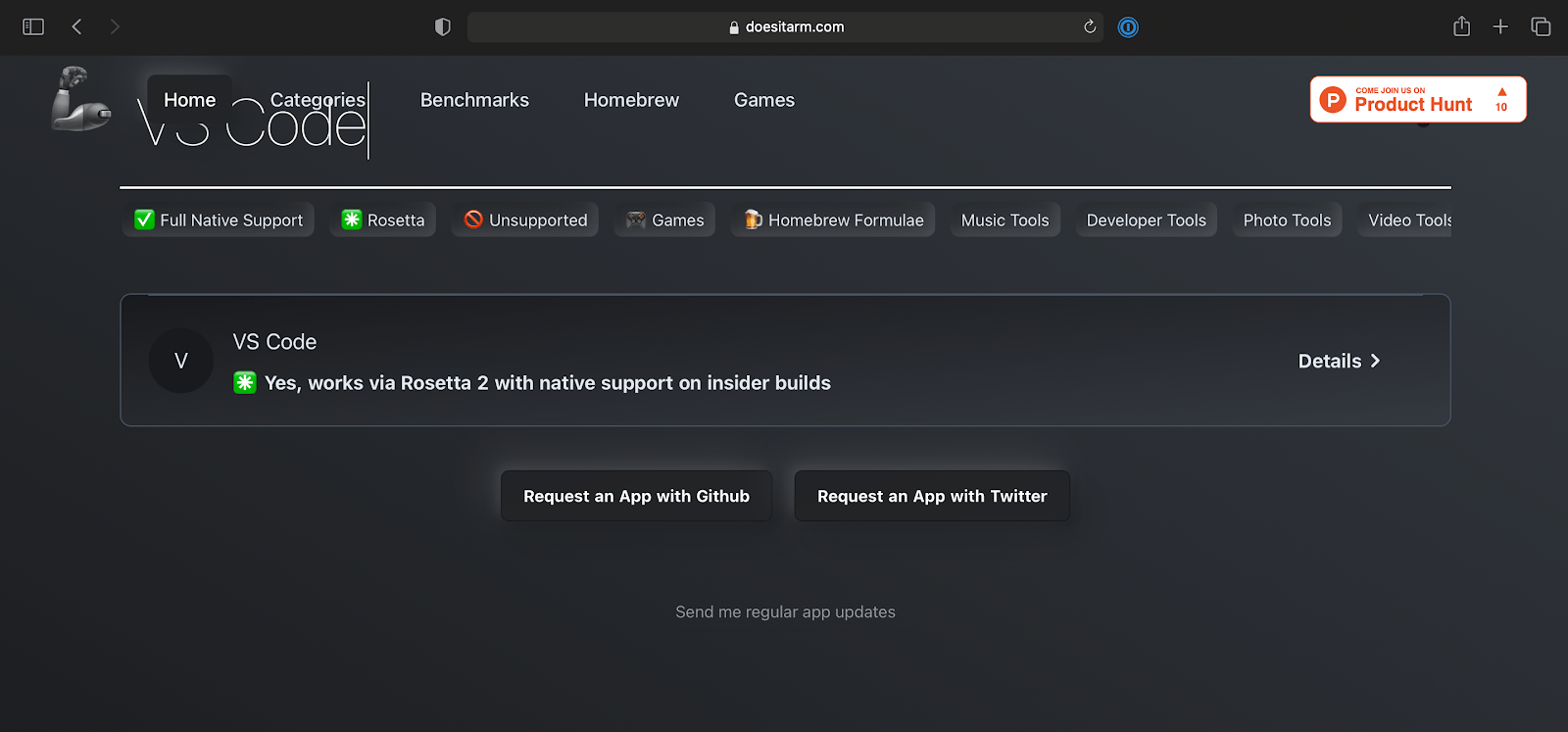This screenshot has height=732, width=1568.
Task: Click the 1Password extension icon
Action: coord(1128,27)
